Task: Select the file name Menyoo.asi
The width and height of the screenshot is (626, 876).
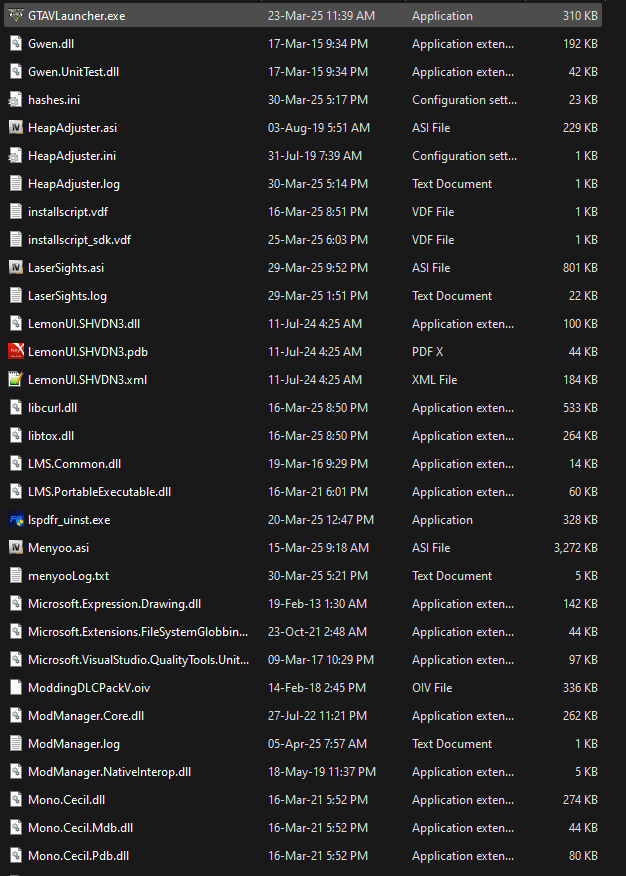Action: (x=58, y=548)
